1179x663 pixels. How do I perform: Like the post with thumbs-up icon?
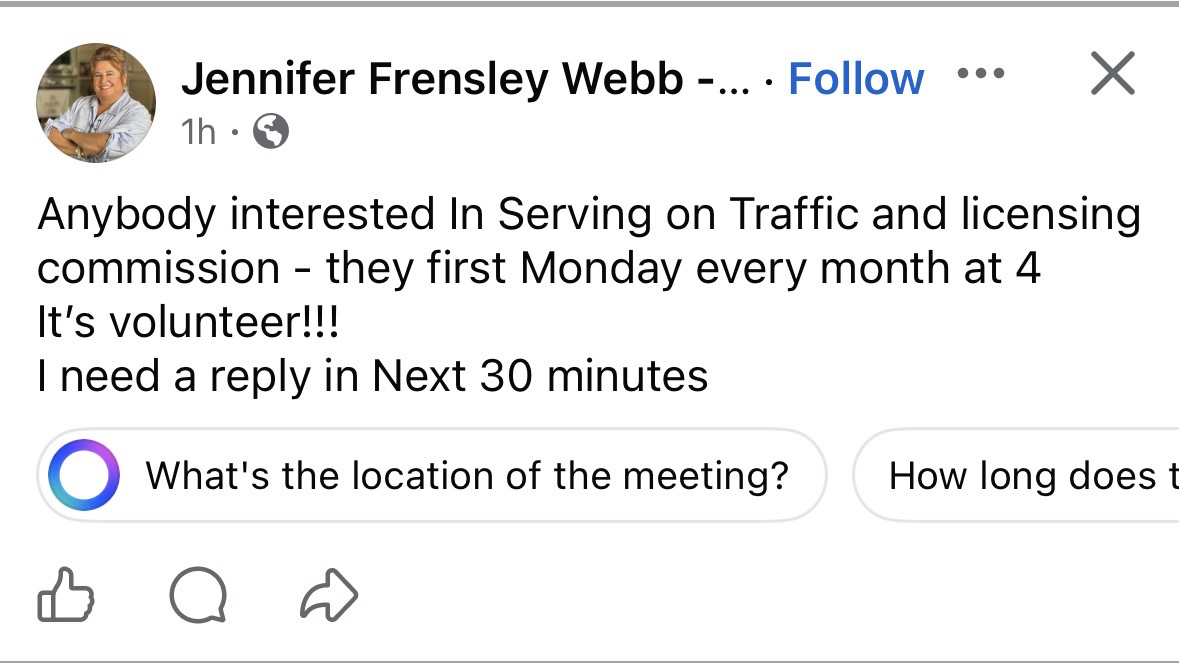pyautogui.click(x=66, y=597)
